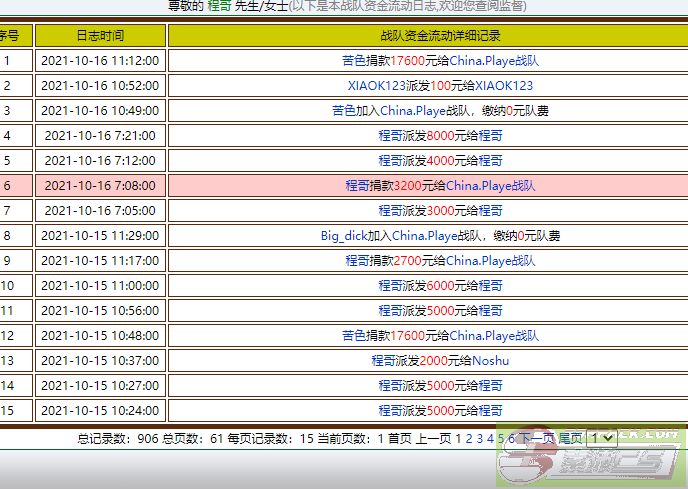This screenshot has height=489, width=688.
Task: Click the 程哥 username in the greeting
Action: 219,6
